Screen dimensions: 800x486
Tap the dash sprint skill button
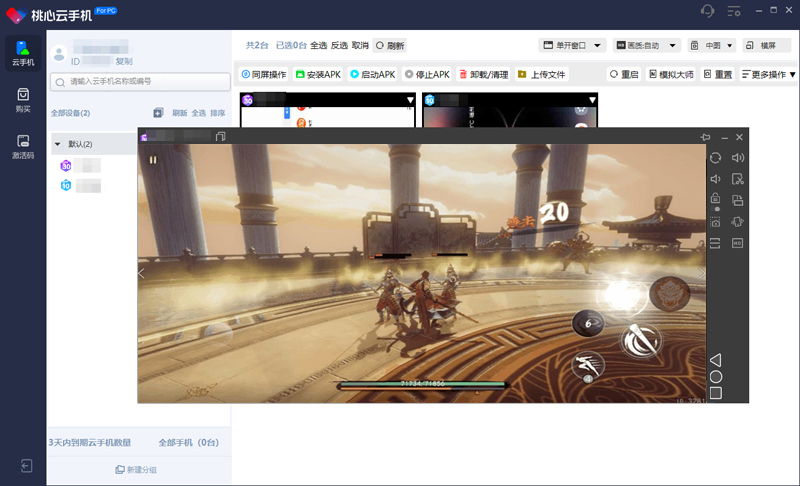(588, 365)
